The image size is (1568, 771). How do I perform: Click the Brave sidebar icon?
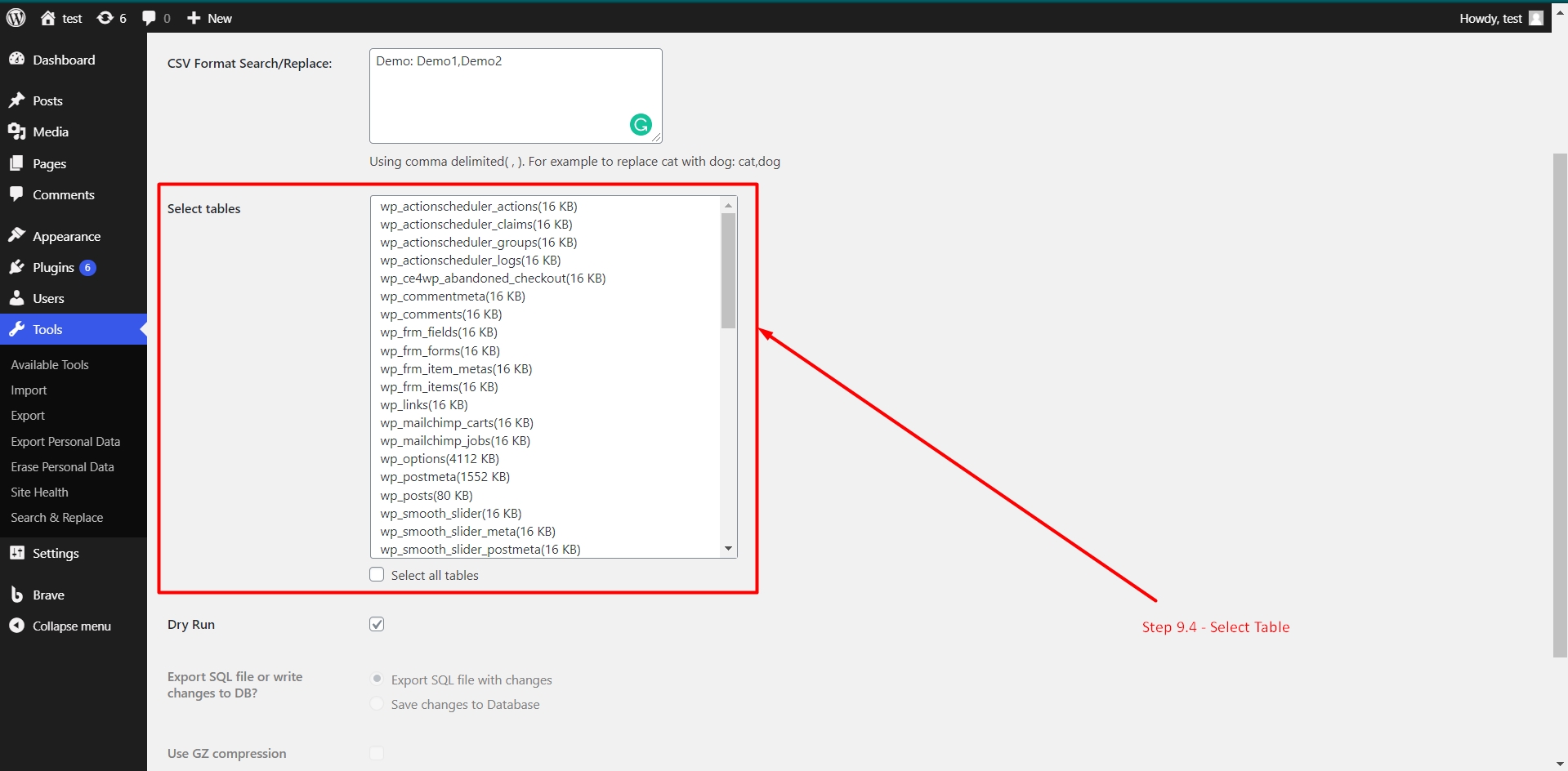pyautogui.click(x=16, y=595)
